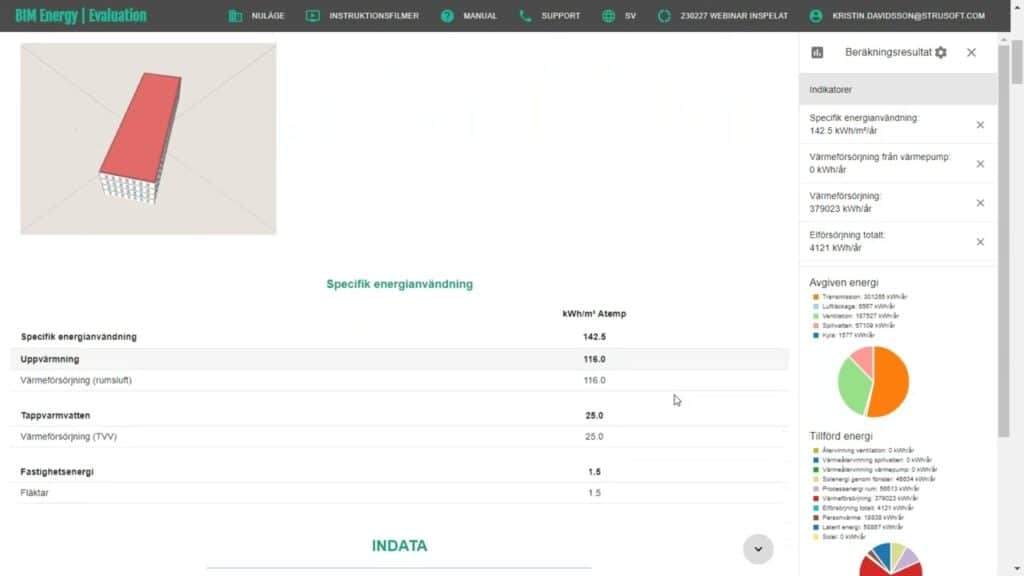The width and height of the screenshot is (1024, 576).
Task: Remove the Värmeförsörjning 379023 kWh/år indicator
Action: point(980,203)
